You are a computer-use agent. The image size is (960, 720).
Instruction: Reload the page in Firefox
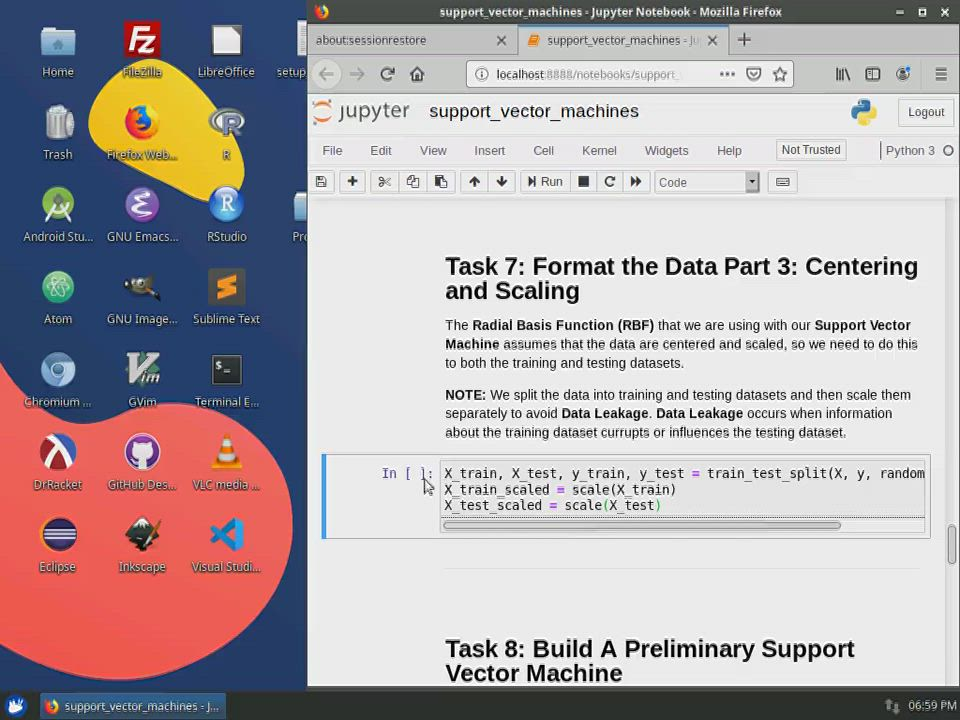point(387,75)
